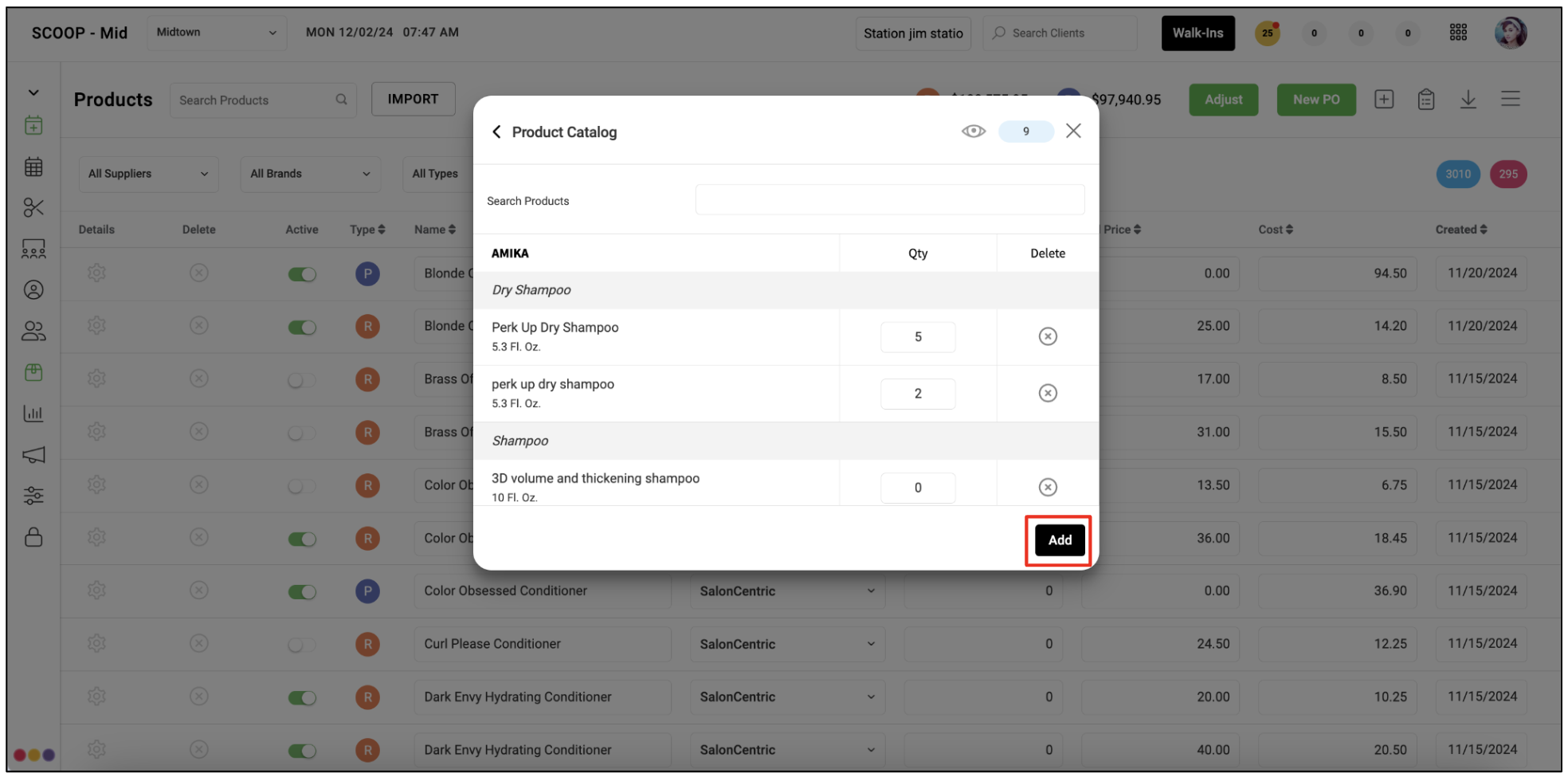Click the search magnifier in Search Products box
The width and height of the screenshot is (1568, 781).
pos(341,100)
